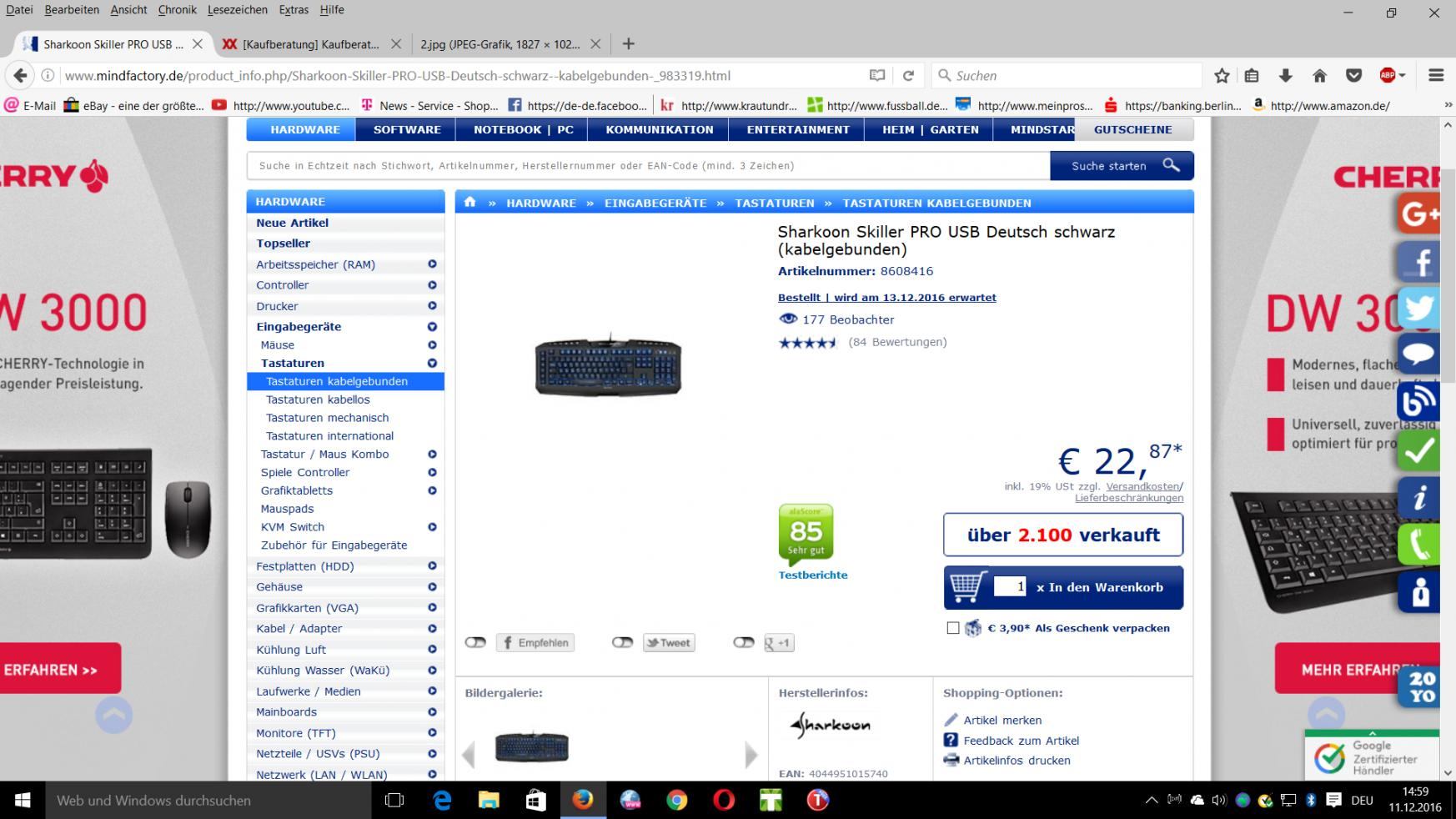Click the Firefox 'Suchen' search box

pos(1067,75)
